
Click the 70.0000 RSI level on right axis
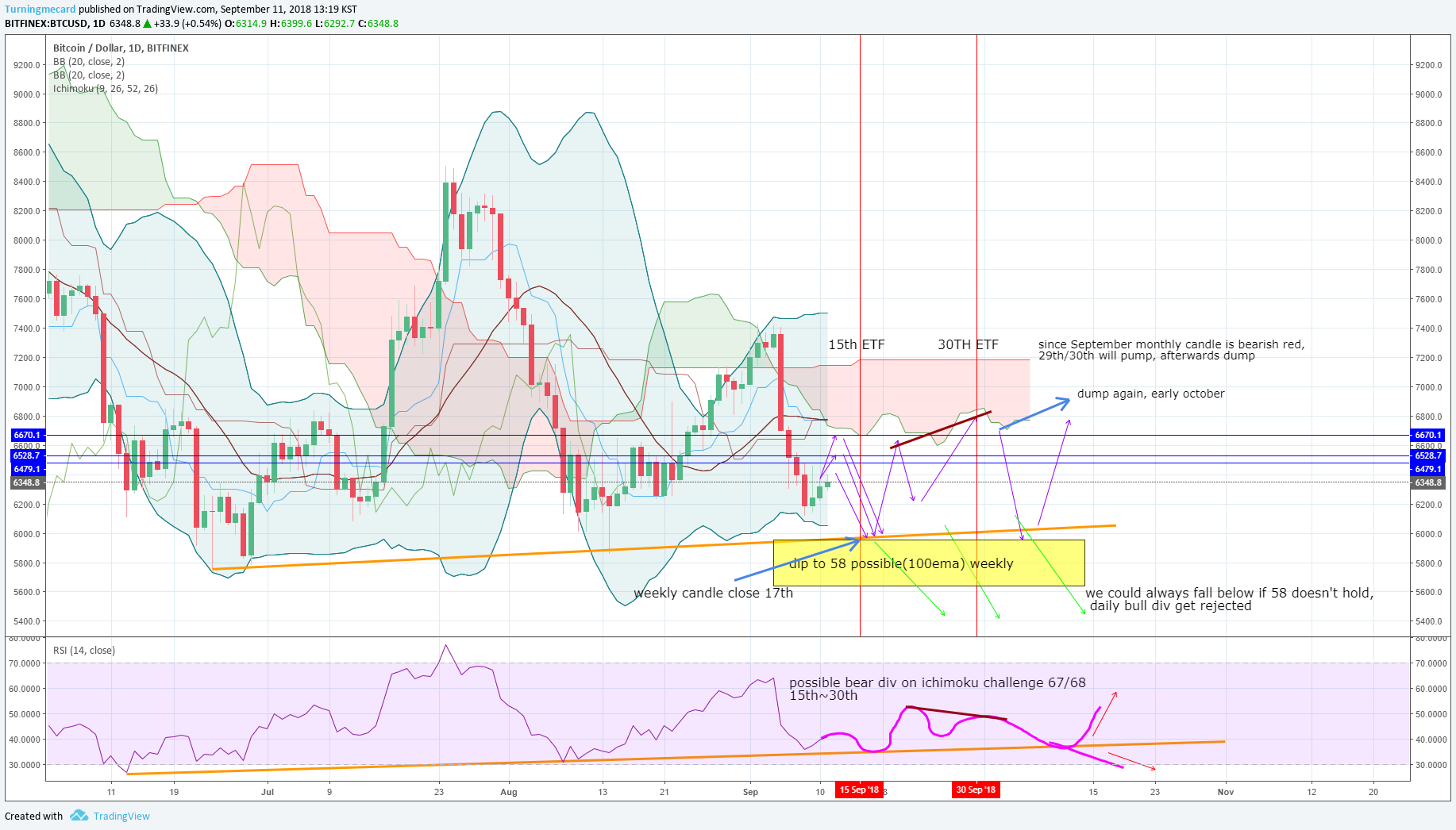(x=1431, y=663)
